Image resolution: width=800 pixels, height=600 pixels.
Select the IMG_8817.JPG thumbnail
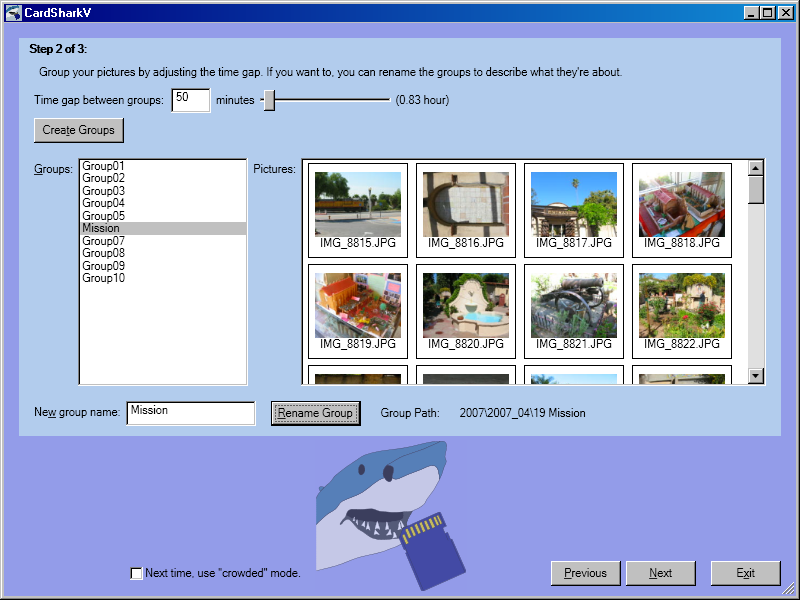(574, 210)
